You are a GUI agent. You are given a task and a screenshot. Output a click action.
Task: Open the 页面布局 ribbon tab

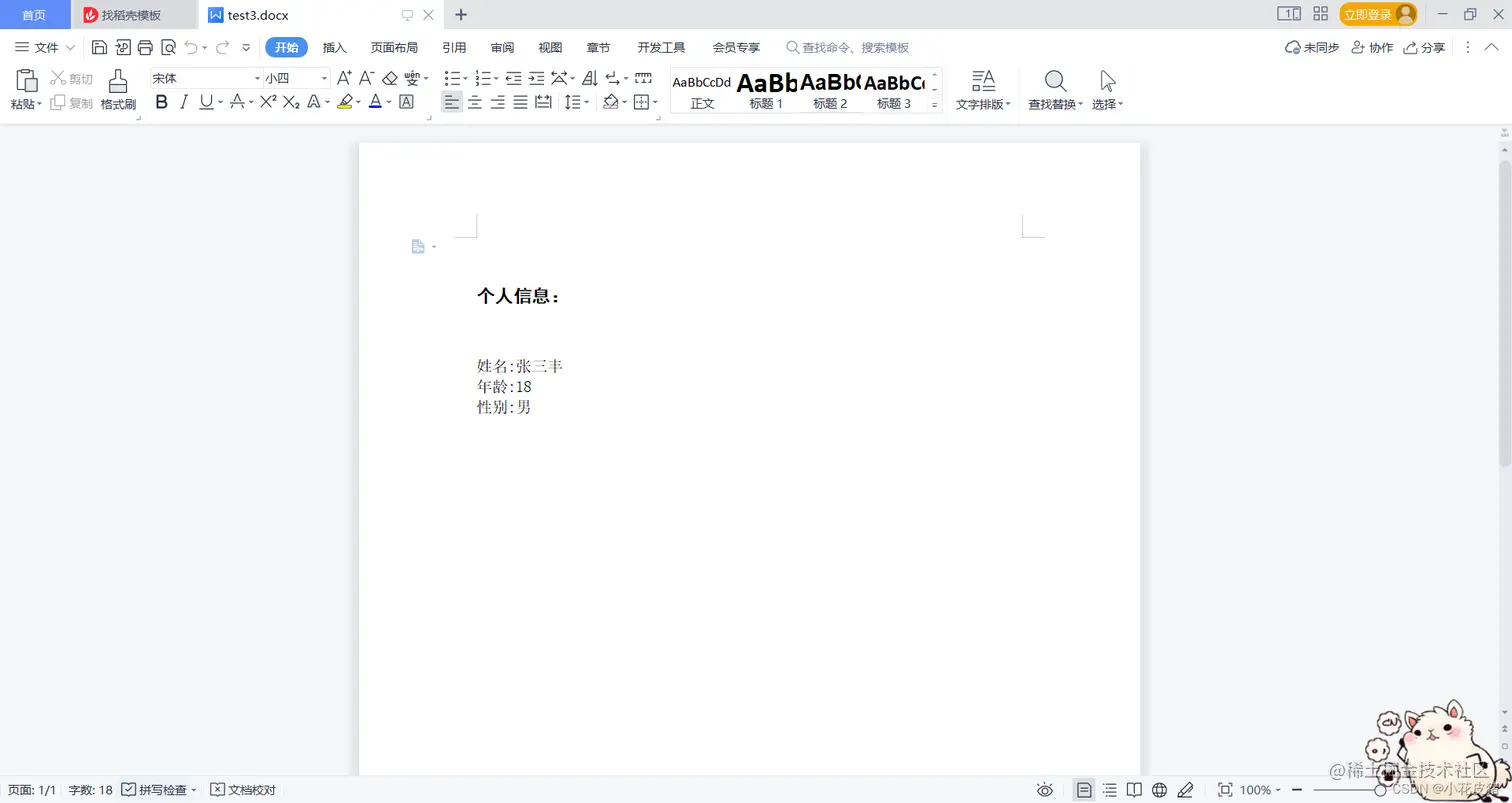(x=394, y=47)
